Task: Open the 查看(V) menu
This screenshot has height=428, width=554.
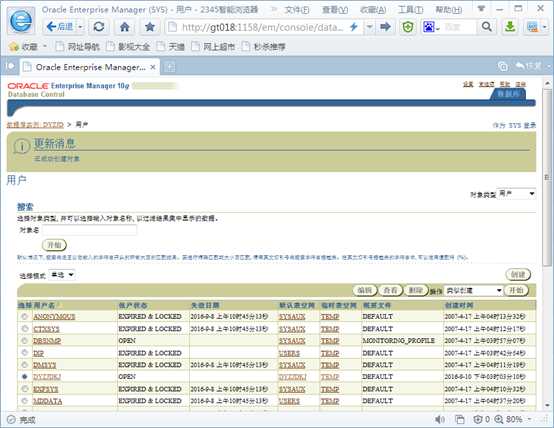Action: [x=335, y=10]
